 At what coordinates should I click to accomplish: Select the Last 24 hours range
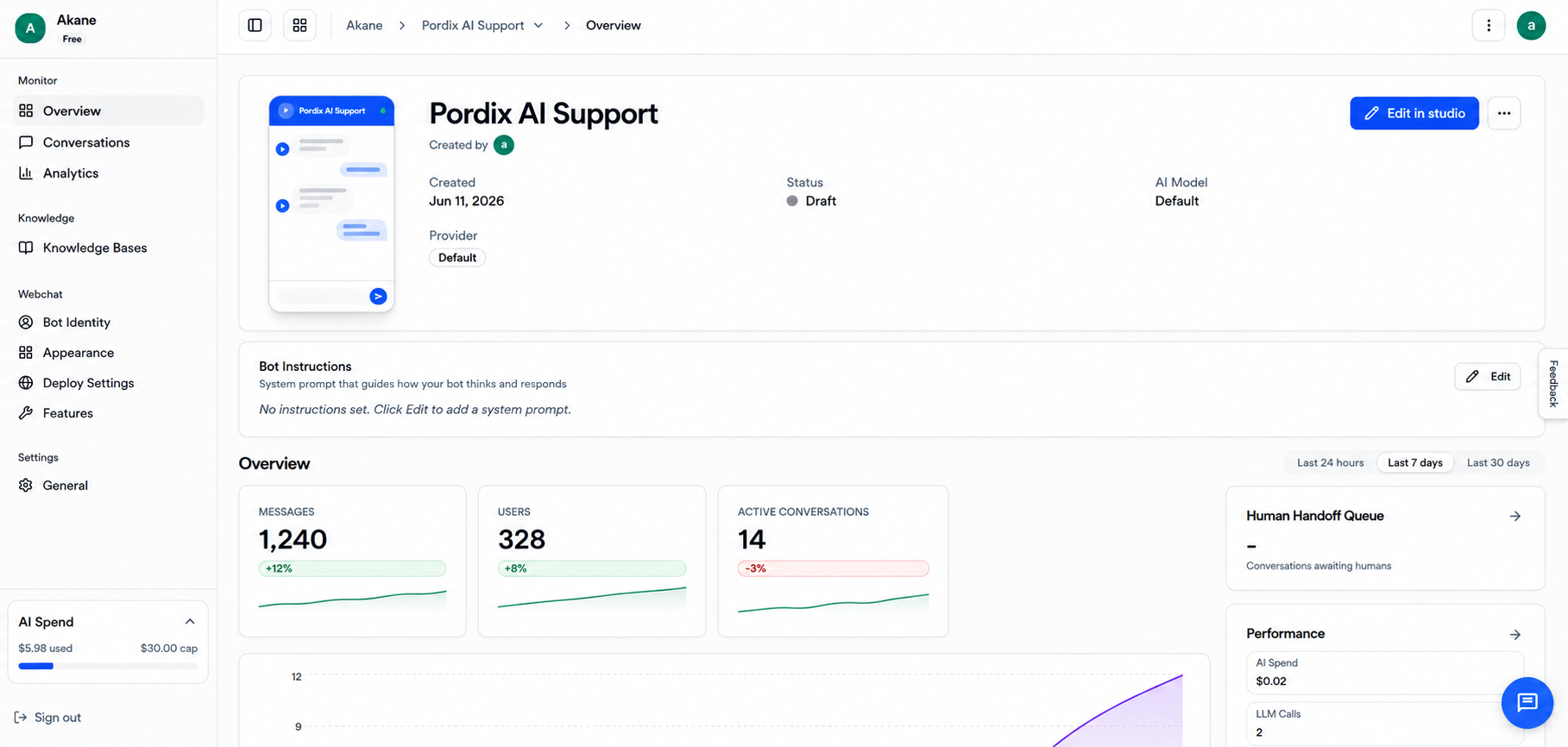1330,462
